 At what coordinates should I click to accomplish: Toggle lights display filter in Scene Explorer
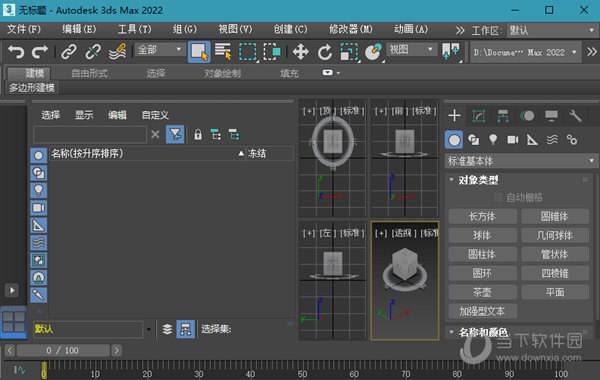[39, 190]
